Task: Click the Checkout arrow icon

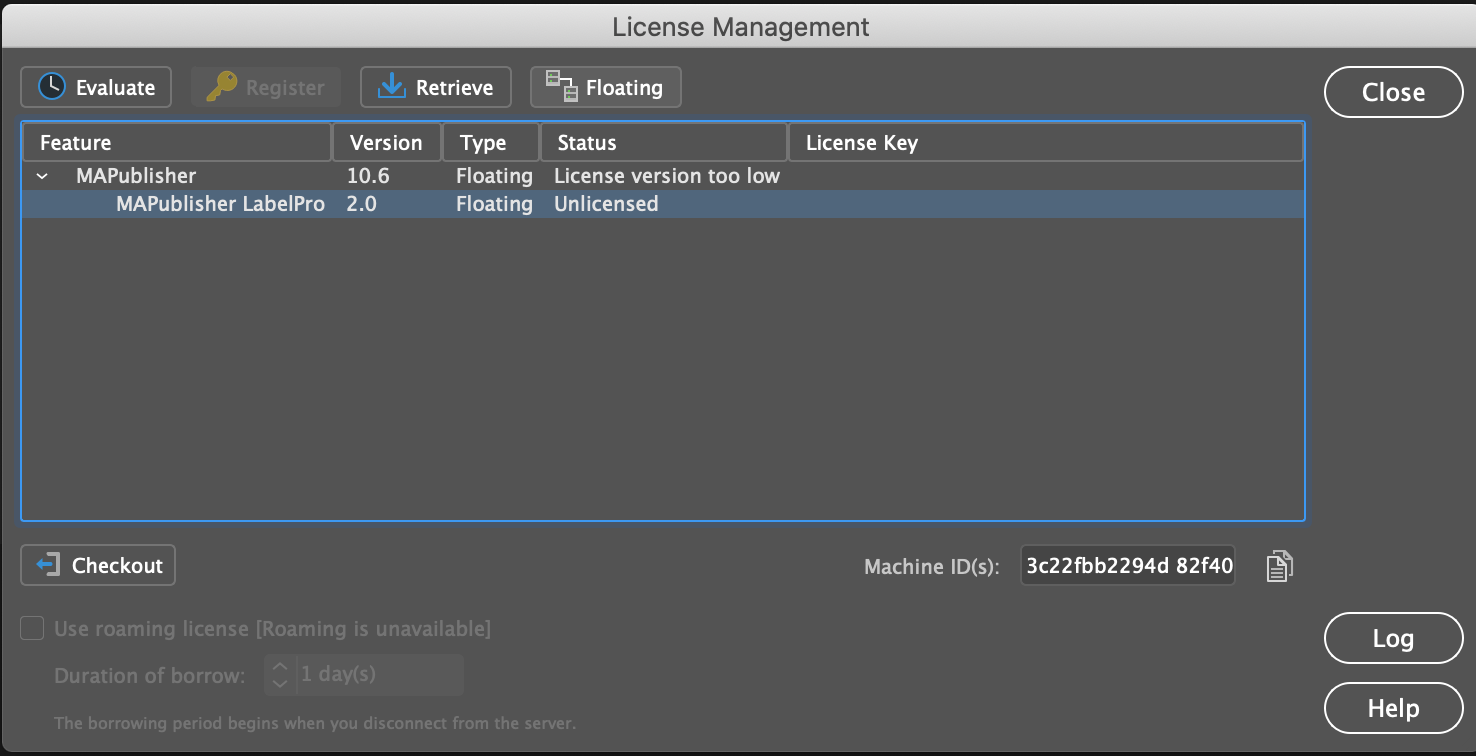Action: coord(48,565)
